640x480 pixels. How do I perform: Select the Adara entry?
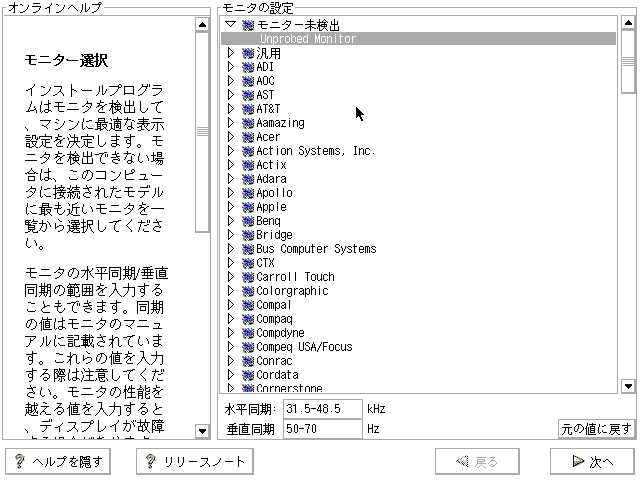pos(271,179)
